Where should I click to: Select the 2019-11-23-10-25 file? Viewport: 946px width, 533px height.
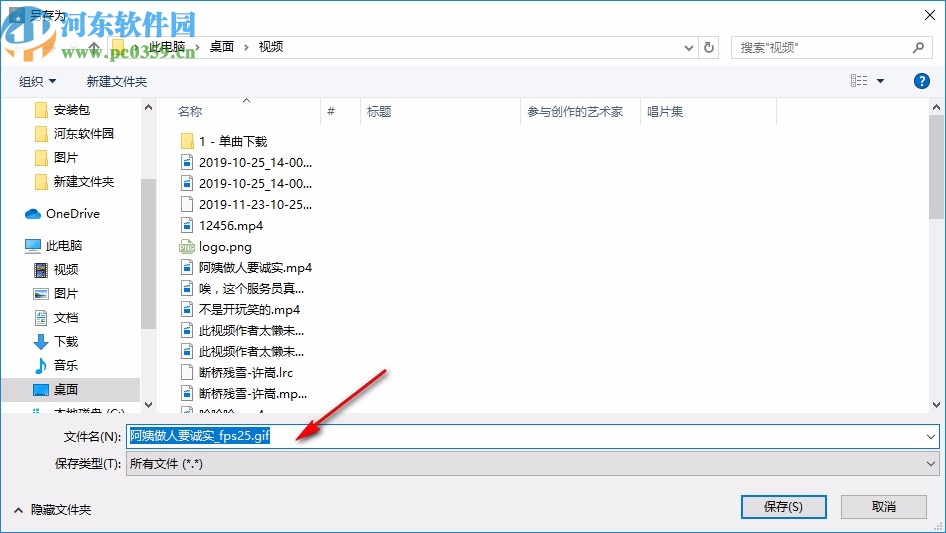(247, 205)
